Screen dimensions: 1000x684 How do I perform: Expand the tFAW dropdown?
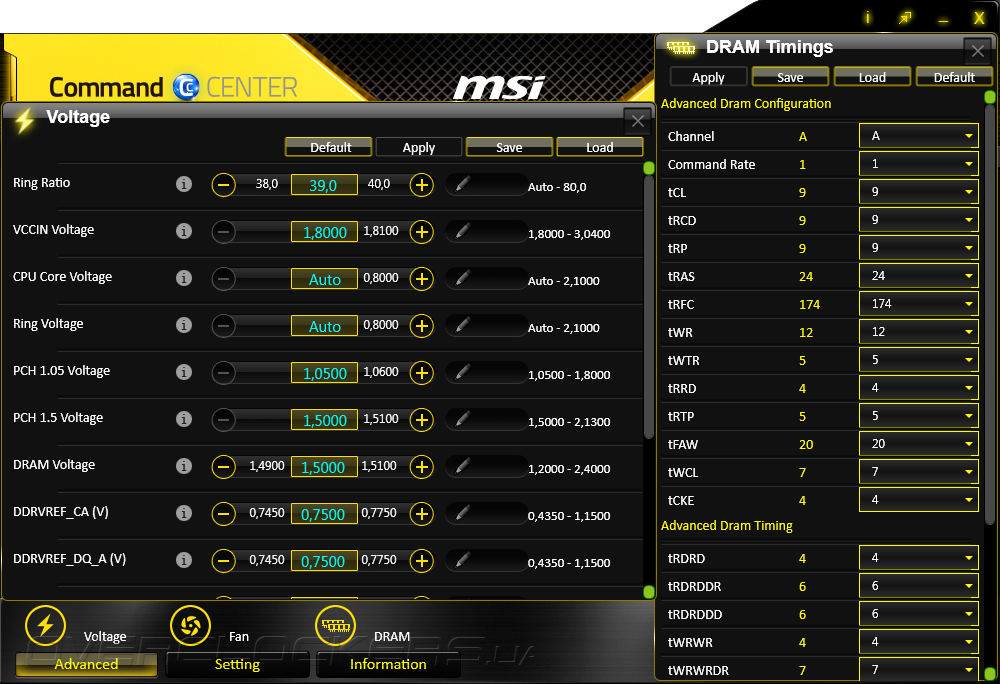click(919, 444)
